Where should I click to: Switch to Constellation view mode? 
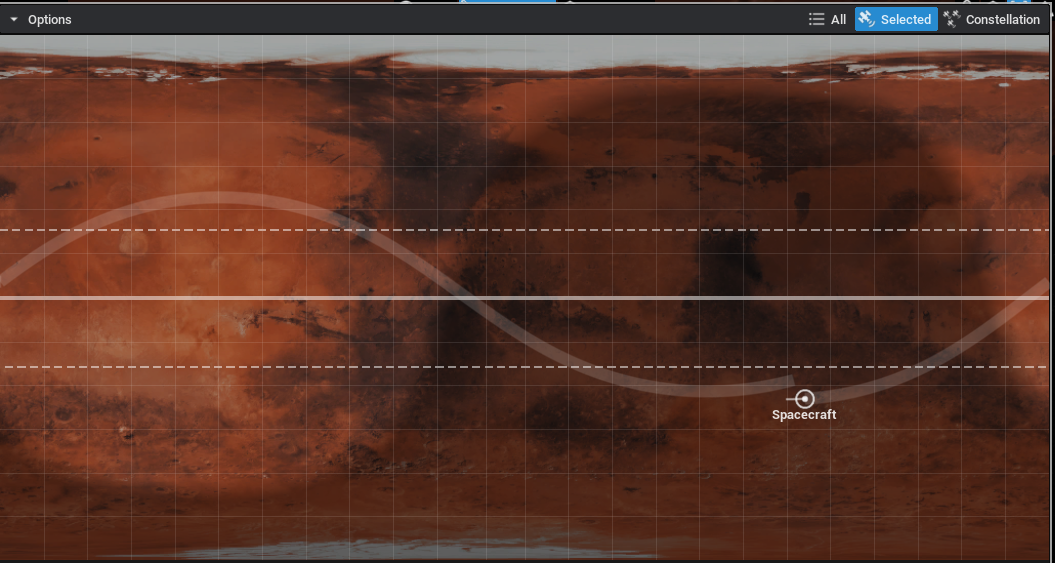click(1002, 19)
